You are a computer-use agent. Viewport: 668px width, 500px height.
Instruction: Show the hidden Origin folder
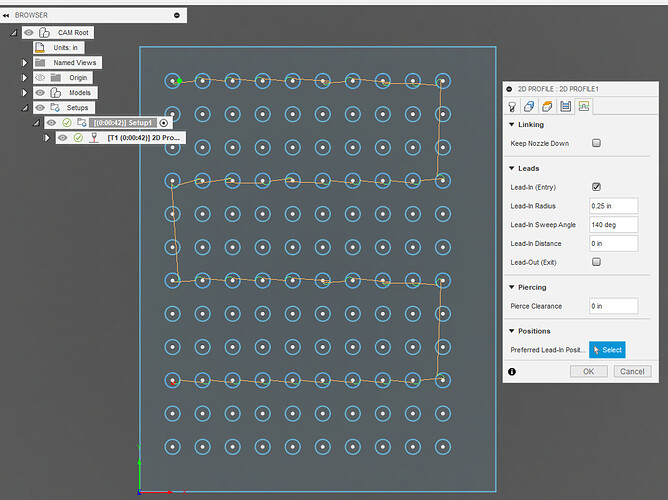pos(40,78)
